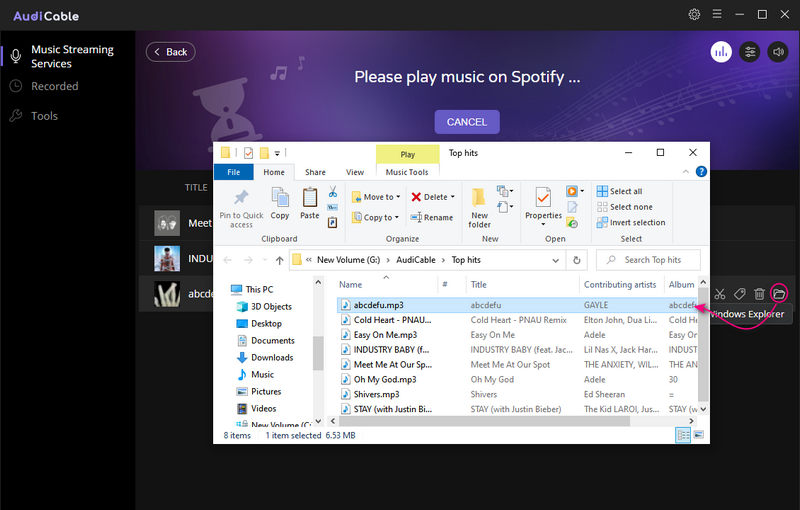Click Pin to Quick access
The image size is (800, 510).
click(x=241, y=208)
